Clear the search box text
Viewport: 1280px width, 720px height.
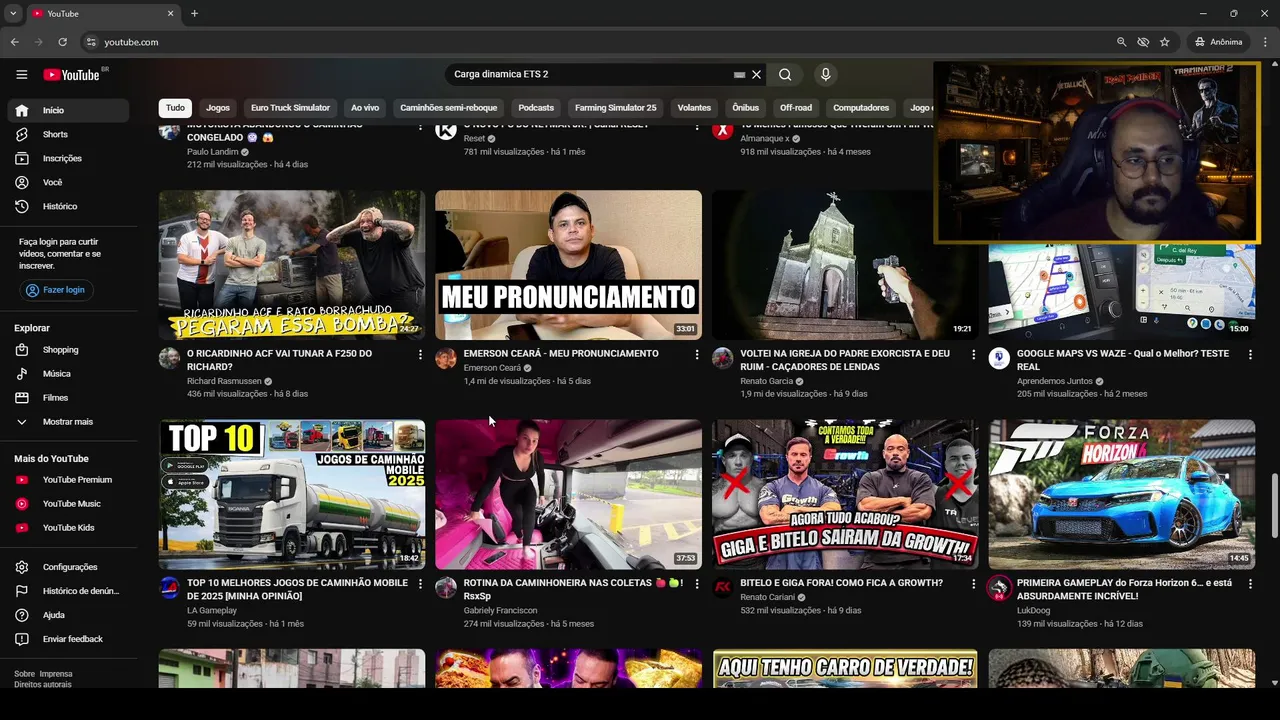point(757,74)
